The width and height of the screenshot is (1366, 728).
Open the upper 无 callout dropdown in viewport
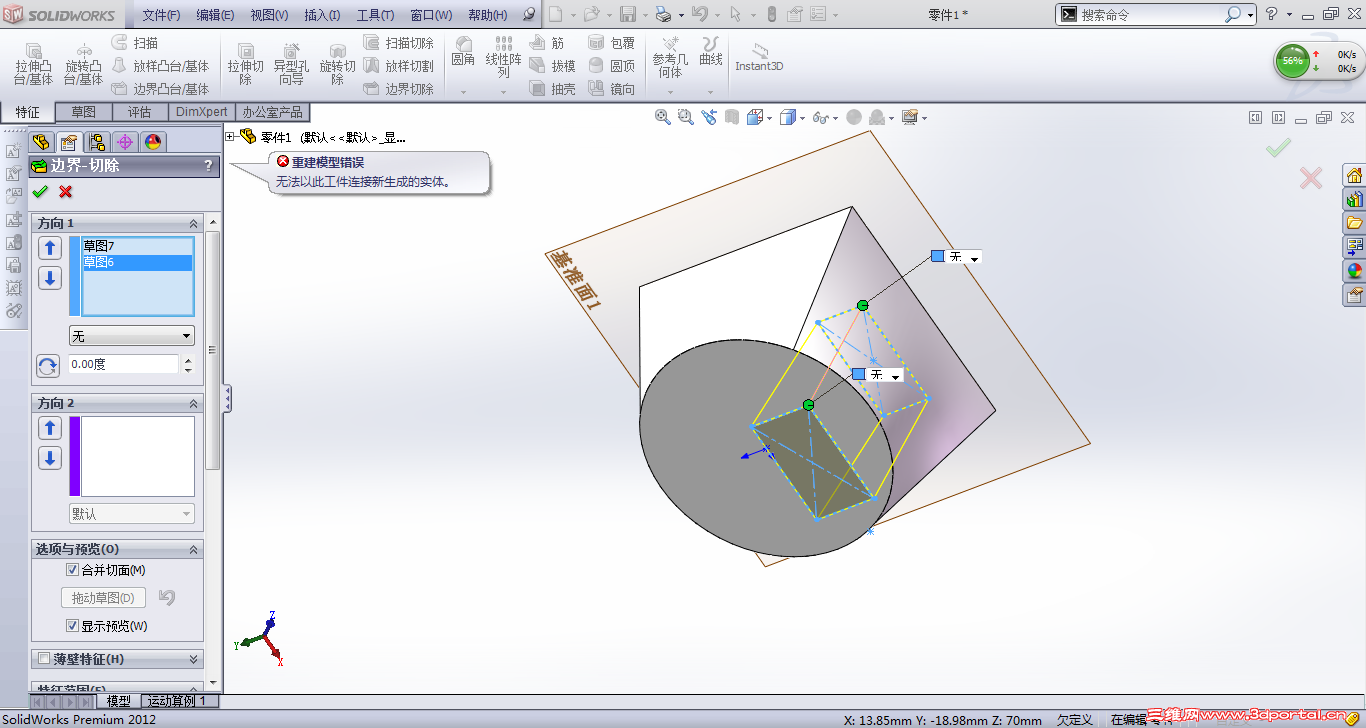tap(974, 258)
